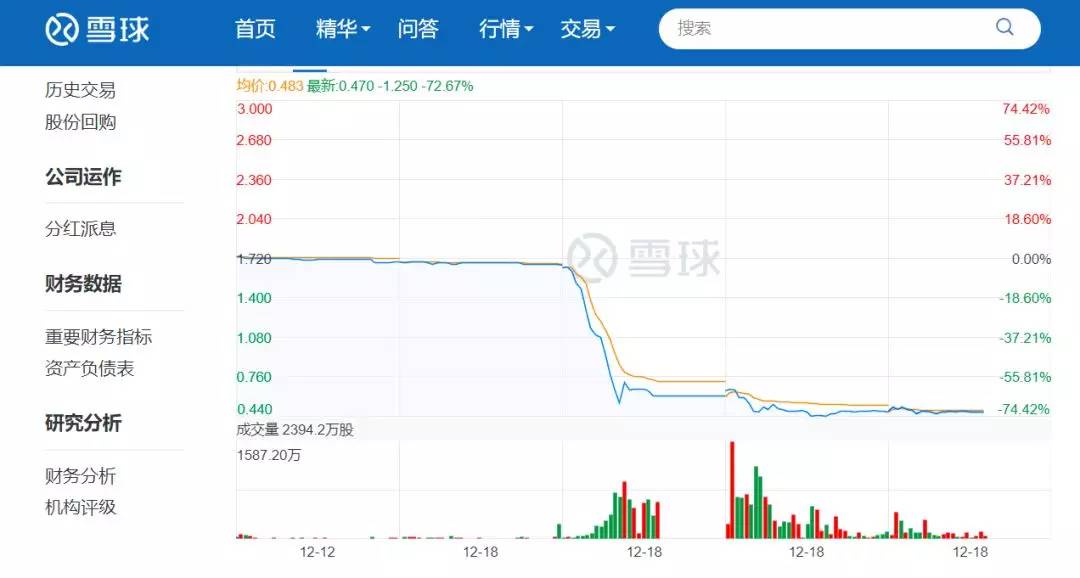Viewport: 1080px width, 578px height.
Task: Open the 财务分析 sidebar link
Action: click(81, 476)
